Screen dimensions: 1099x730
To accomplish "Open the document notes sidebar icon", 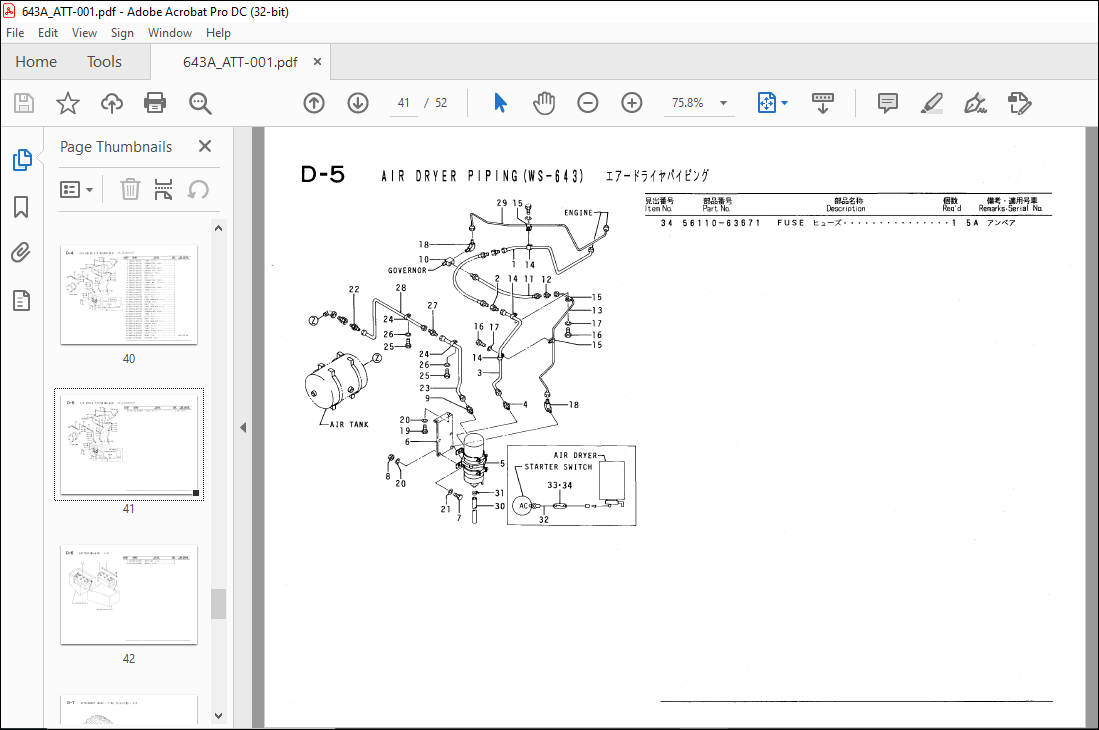I will tap(21, 300).
